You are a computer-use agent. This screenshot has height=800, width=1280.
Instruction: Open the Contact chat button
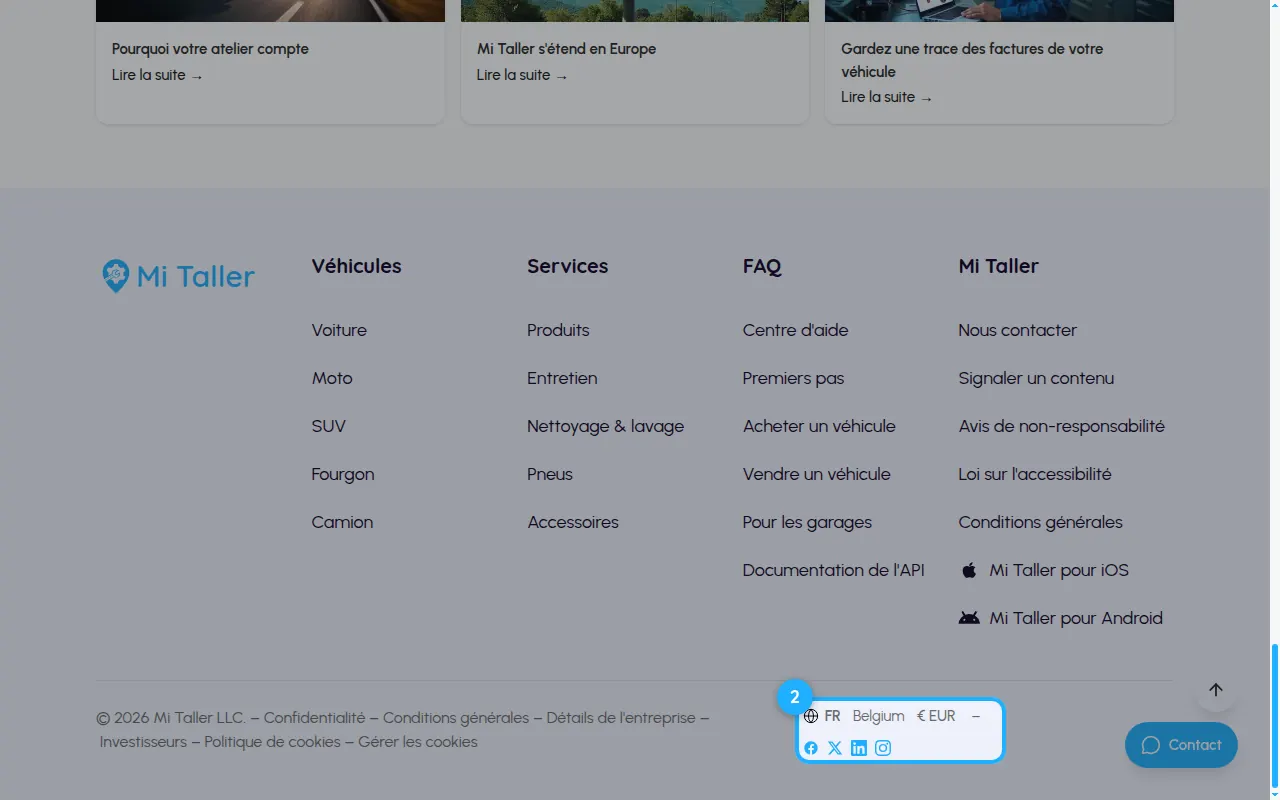(x=1181, y=745)
